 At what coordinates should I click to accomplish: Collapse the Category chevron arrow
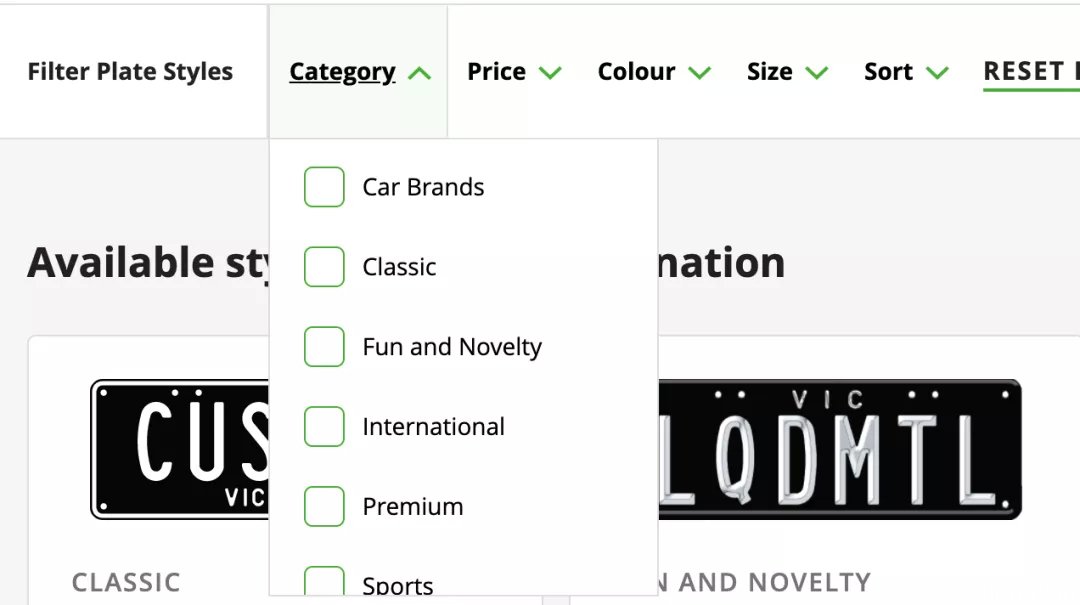click(x=419, y=73)
